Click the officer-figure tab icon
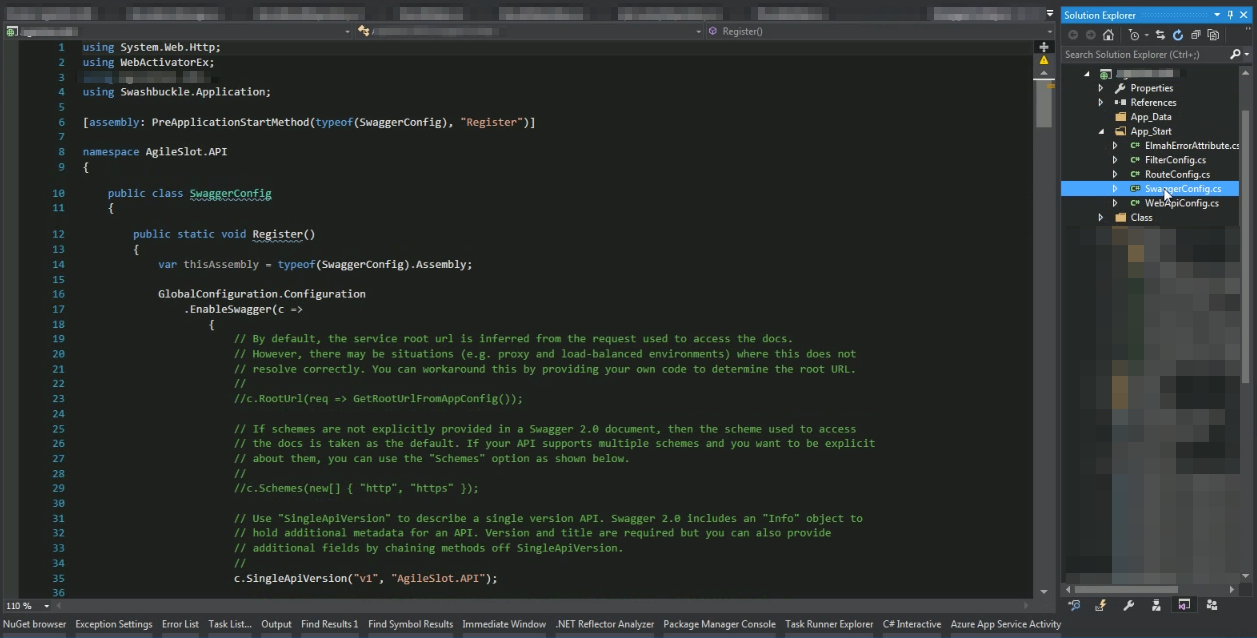The image size is (1257, 638). pos(1156,605)
